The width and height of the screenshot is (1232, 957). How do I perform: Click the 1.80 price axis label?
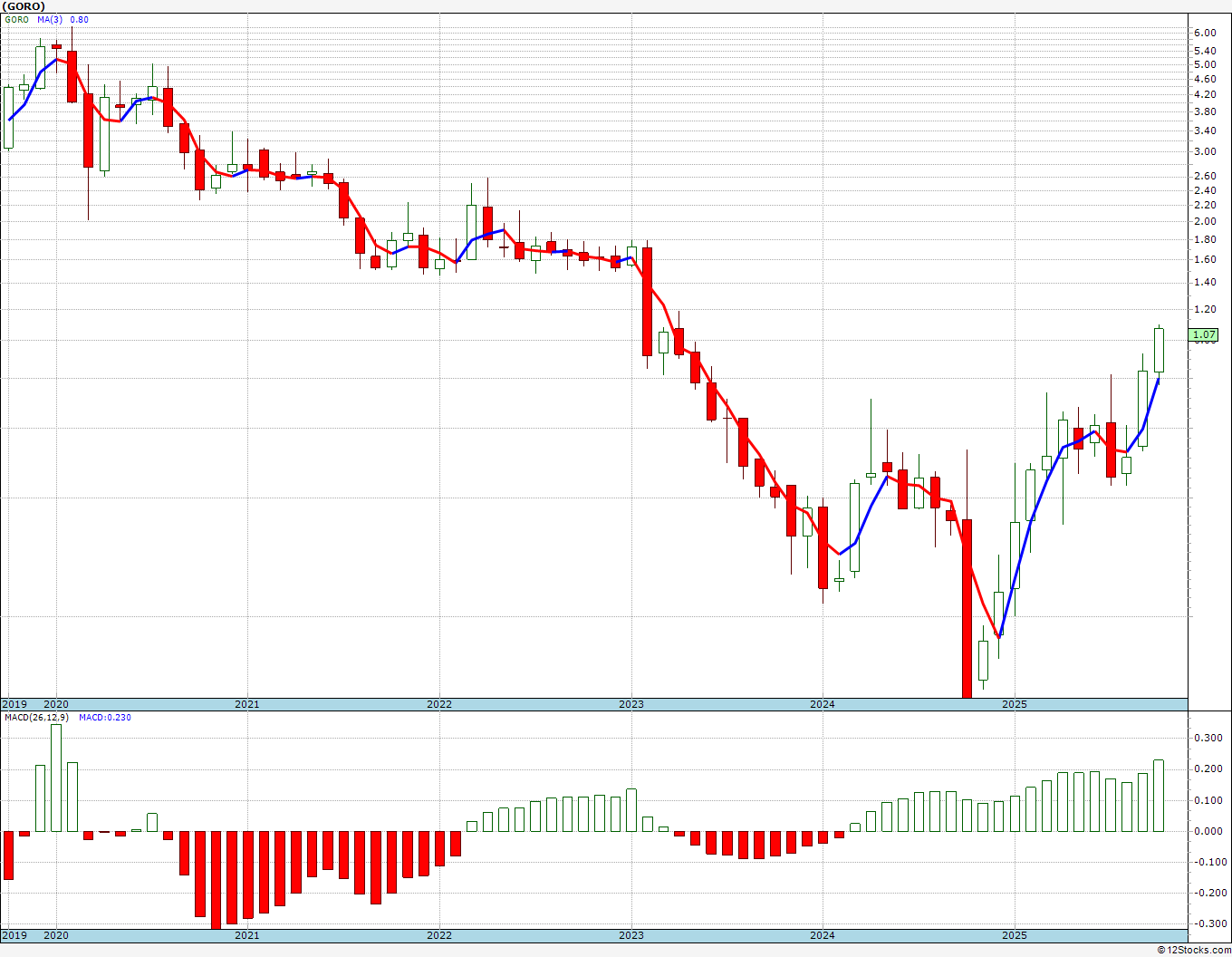click(x=1205, y=239)
